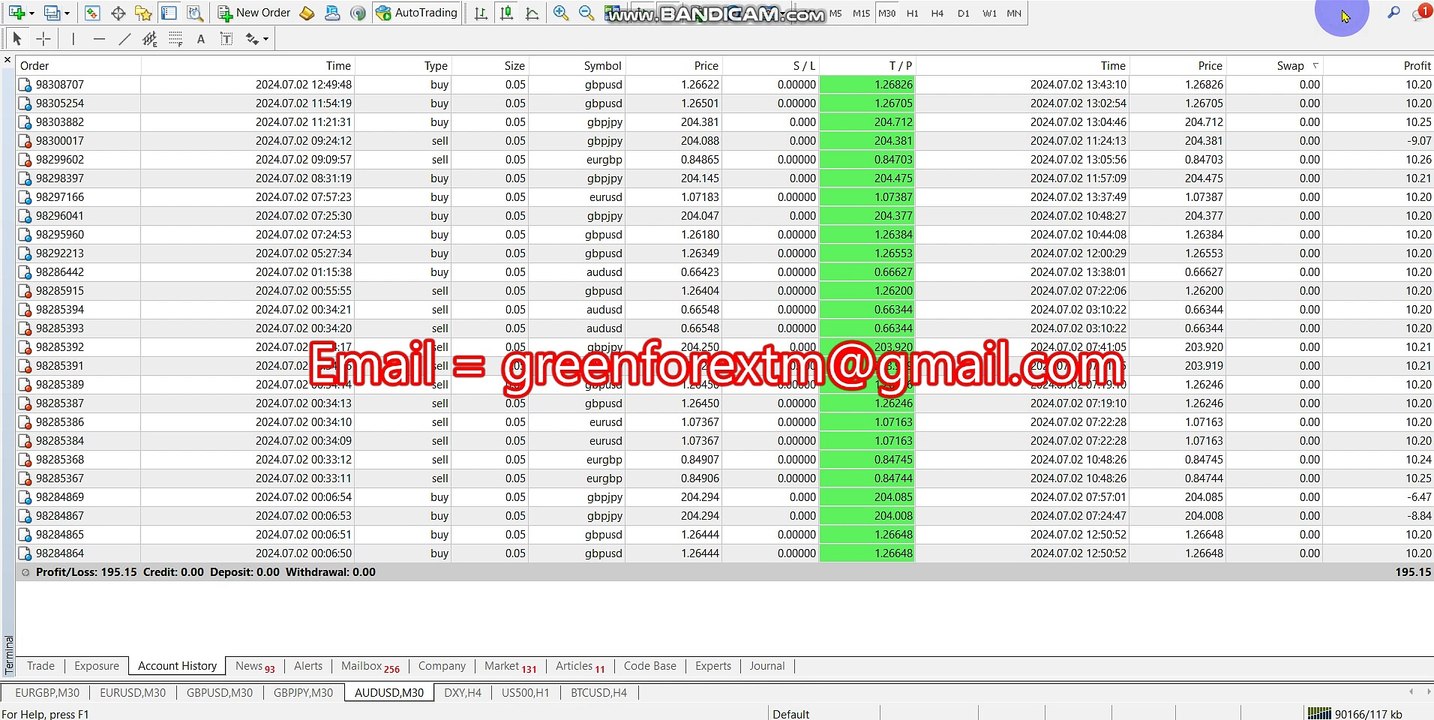Switch chart to line chart mode
The image size is (1434, 720).
click(x=531, y=13)
